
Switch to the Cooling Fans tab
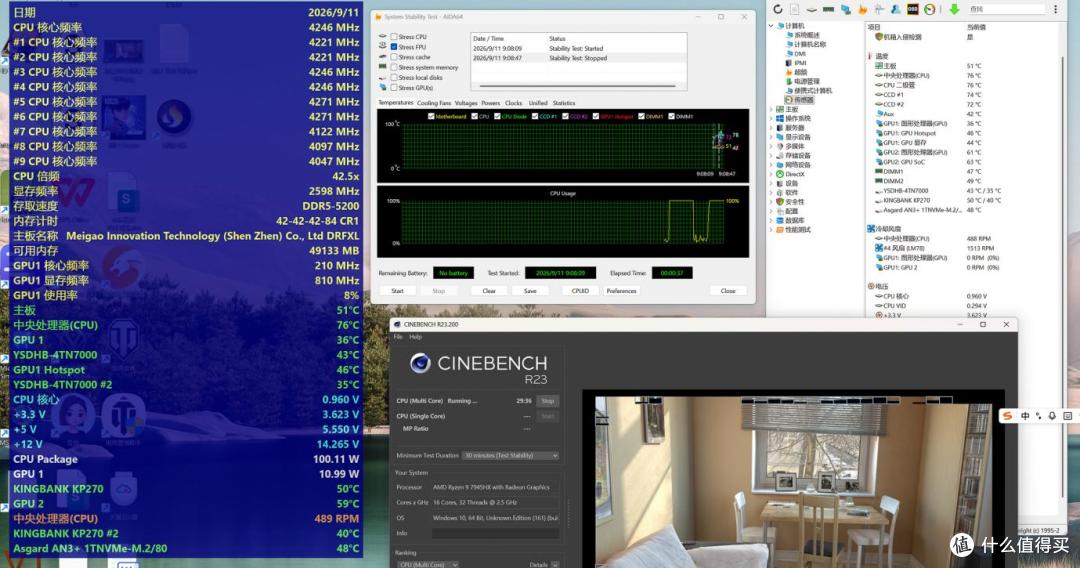[434, 103]
